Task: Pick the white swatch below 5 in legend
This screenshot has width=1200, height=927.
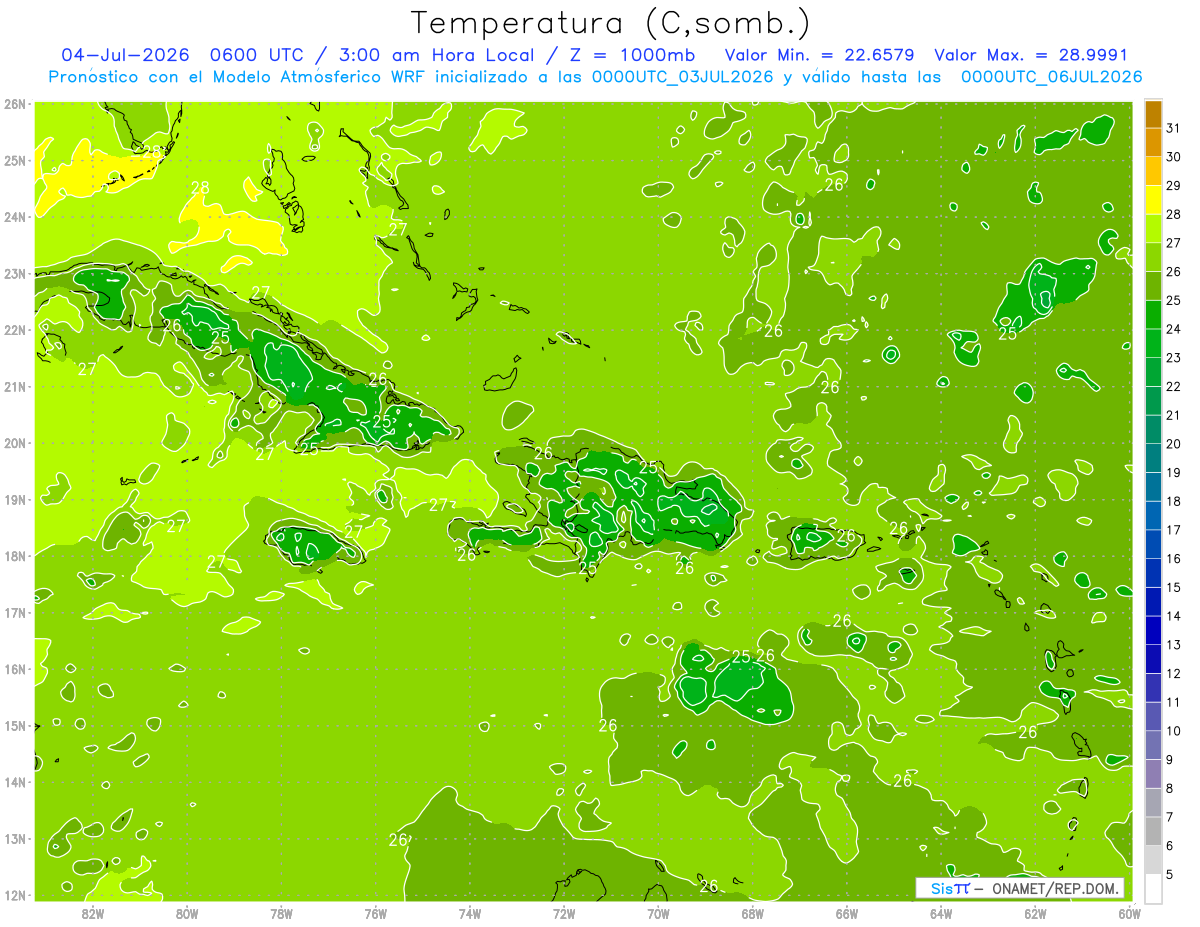Action: click(x=1153, y=888)
